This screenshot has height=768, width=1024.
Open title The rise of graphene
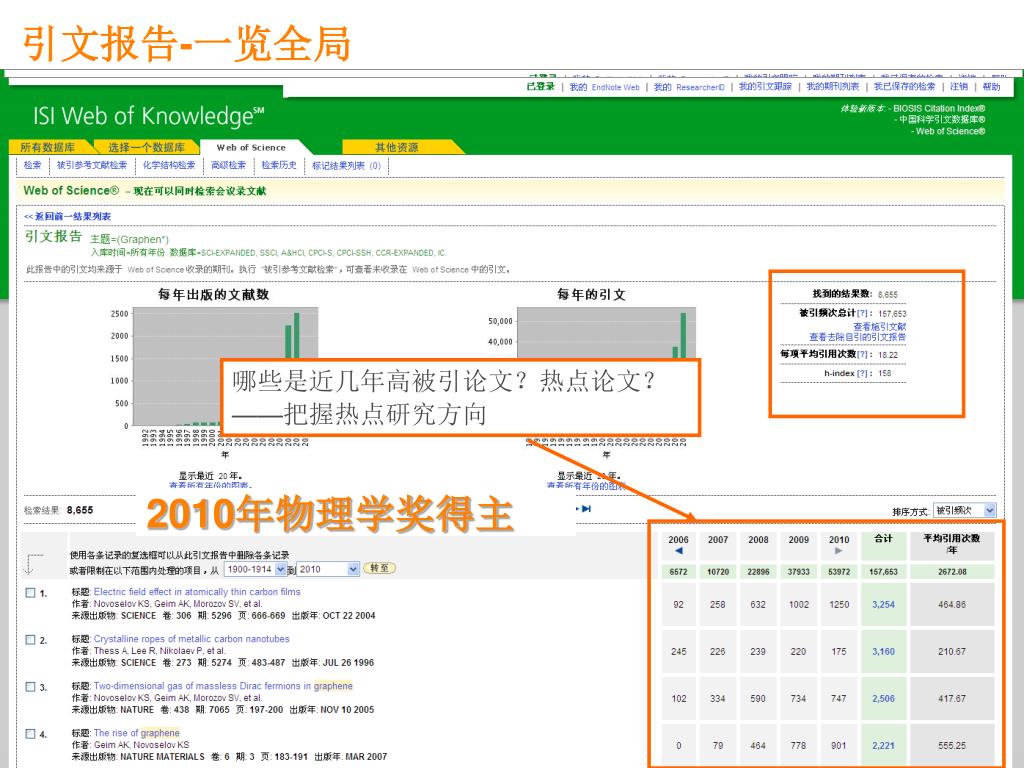point(136,733)
